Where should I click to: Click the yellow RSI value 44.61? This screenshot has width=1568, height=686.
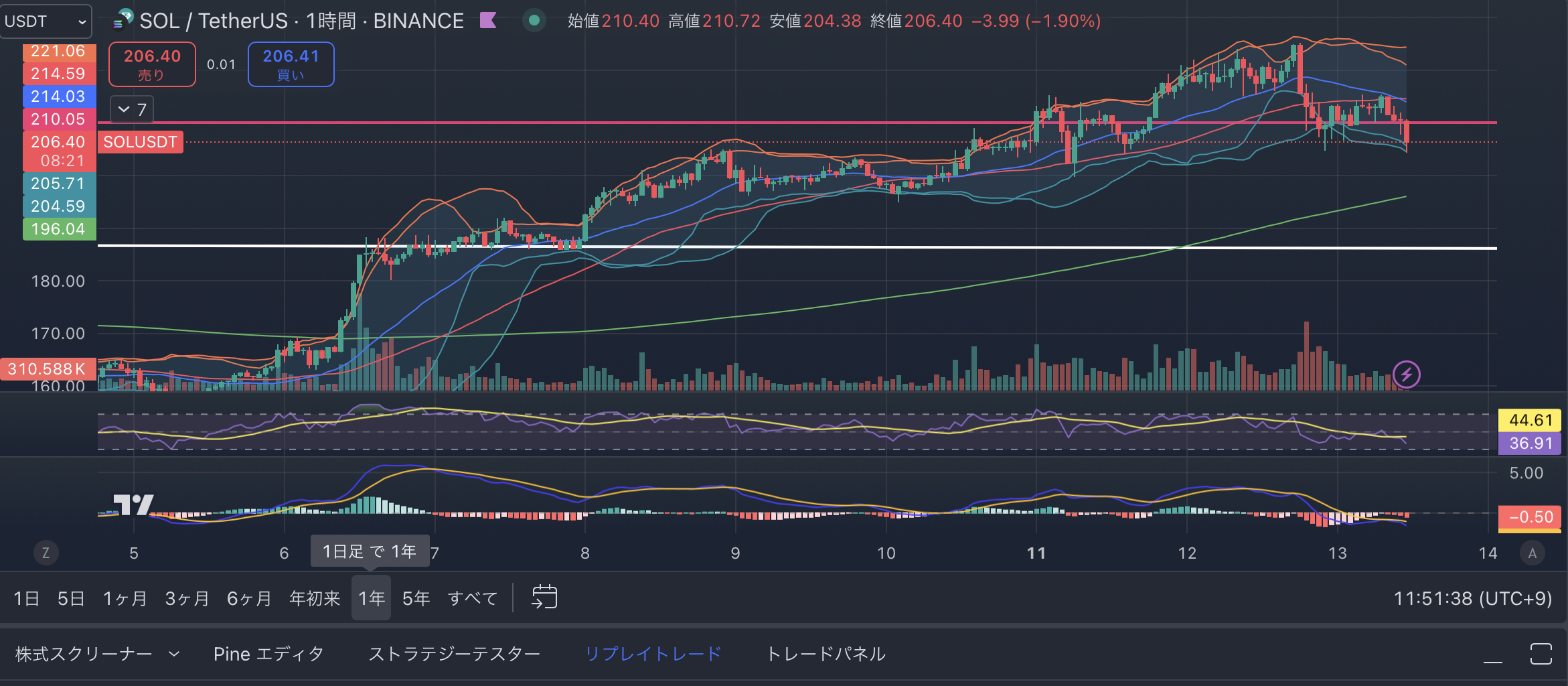(x=1530, y=420)
